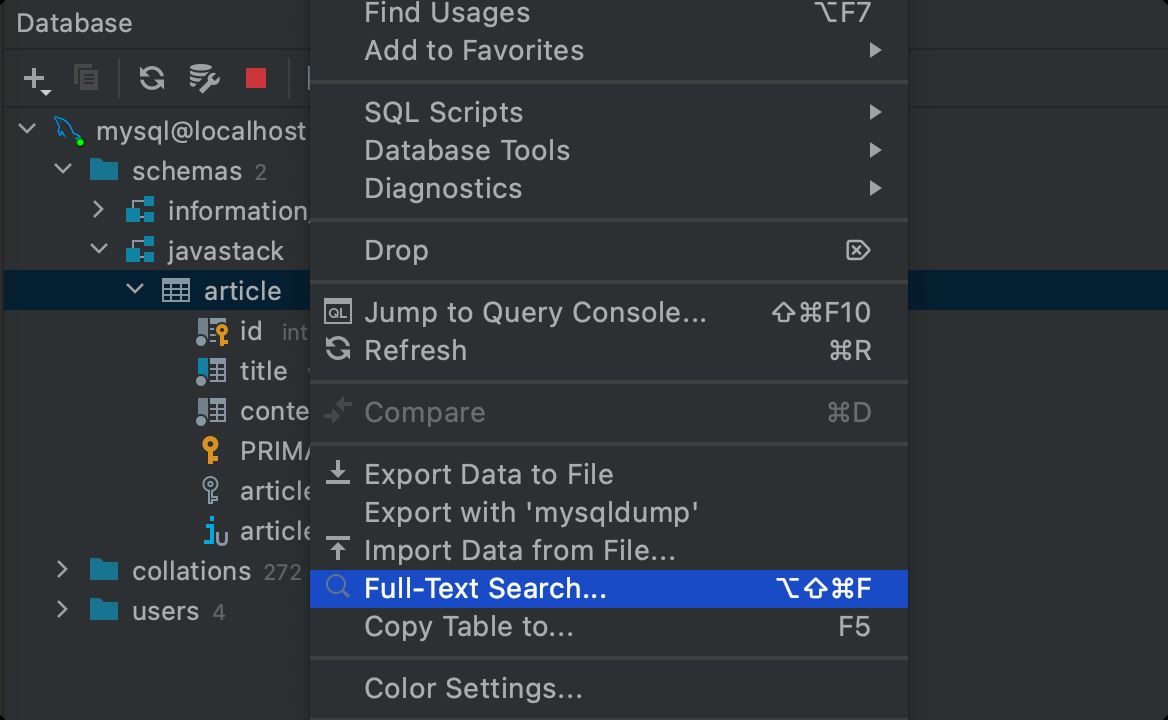Click the PRIMARY key icon in tree
The height and width of the screenshot is (720, 1168).
(211, 451)
